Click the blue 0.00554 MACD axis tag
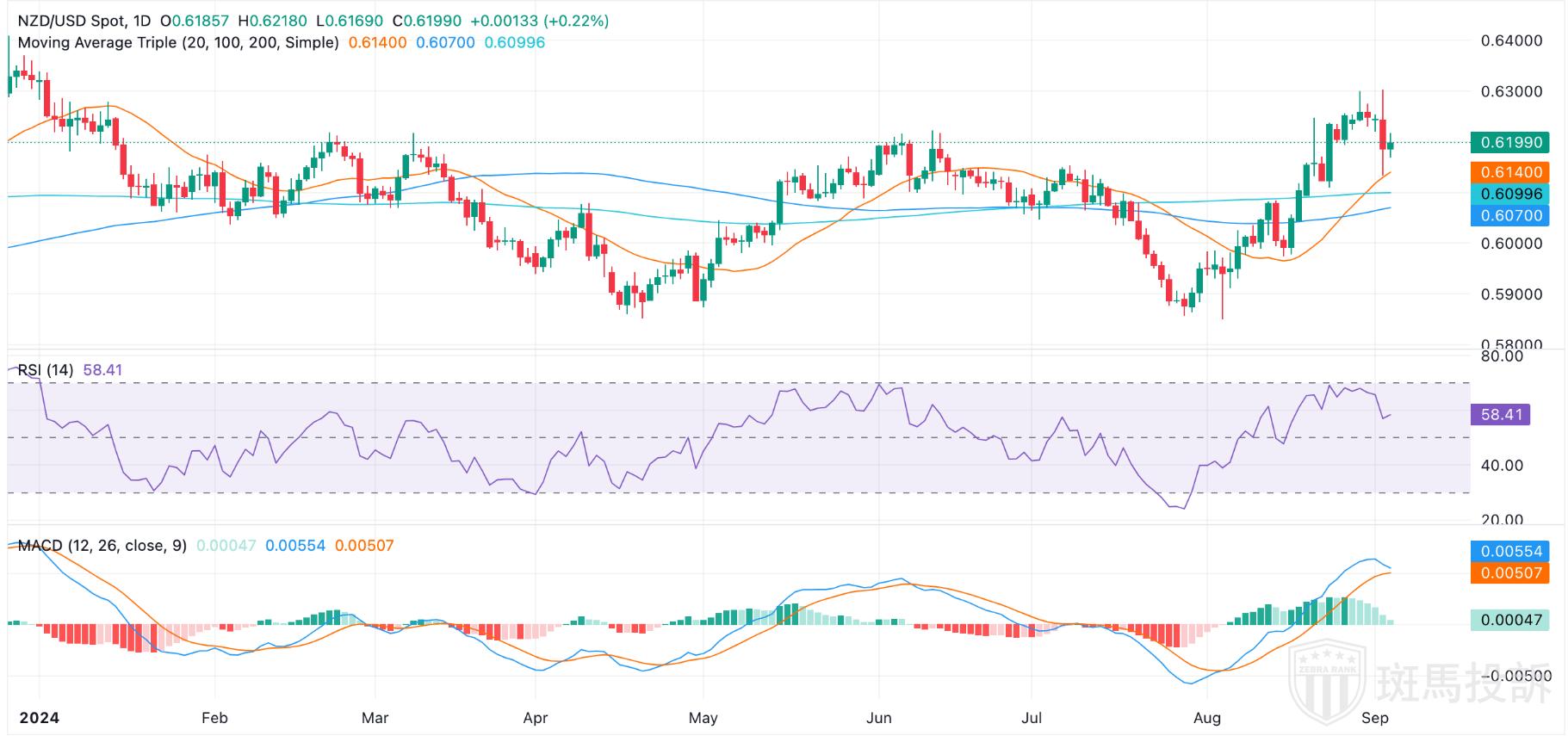 pyautogui.click(x=1510, y=551)
